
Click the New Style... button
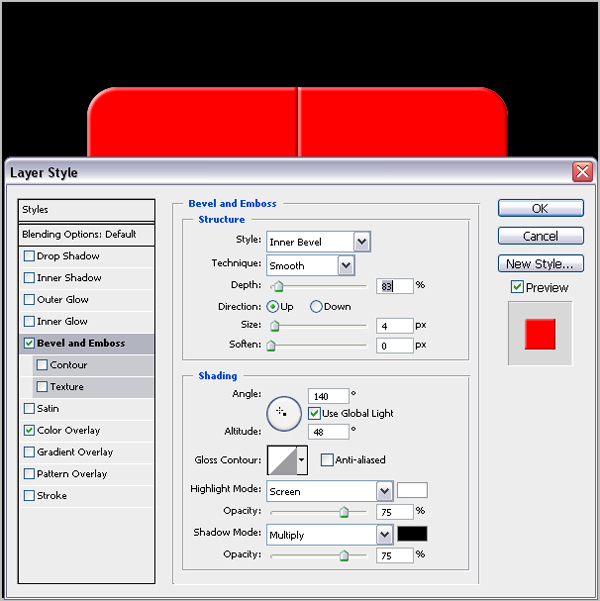pyautogui.click(x=541, y=264)
